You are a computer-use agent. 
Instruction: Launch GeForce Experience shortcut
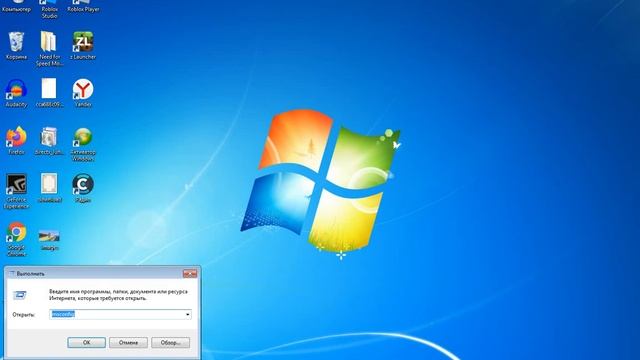point(16,191)
